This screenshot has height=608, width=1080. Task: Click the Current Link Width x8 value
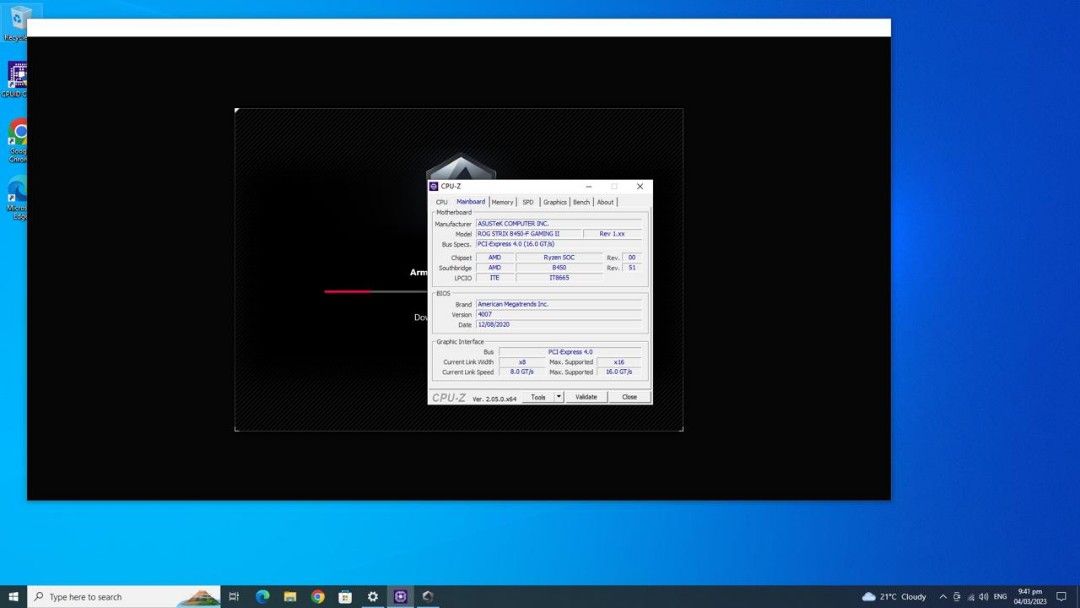tap(522, 361)
